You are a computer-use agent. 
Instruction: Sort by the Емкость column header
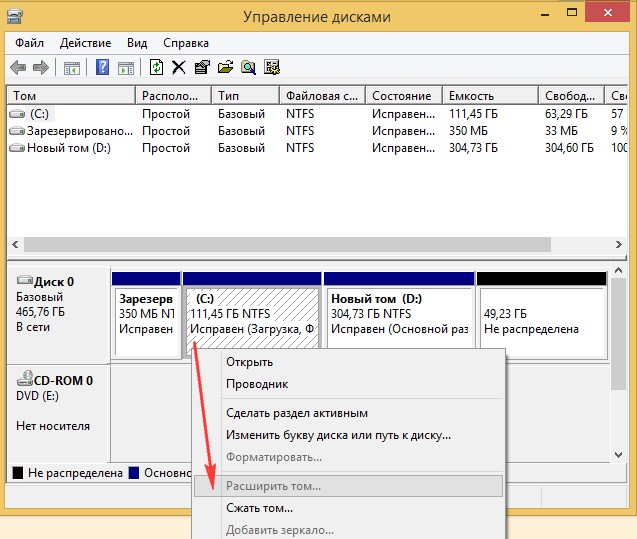point(491,96)
